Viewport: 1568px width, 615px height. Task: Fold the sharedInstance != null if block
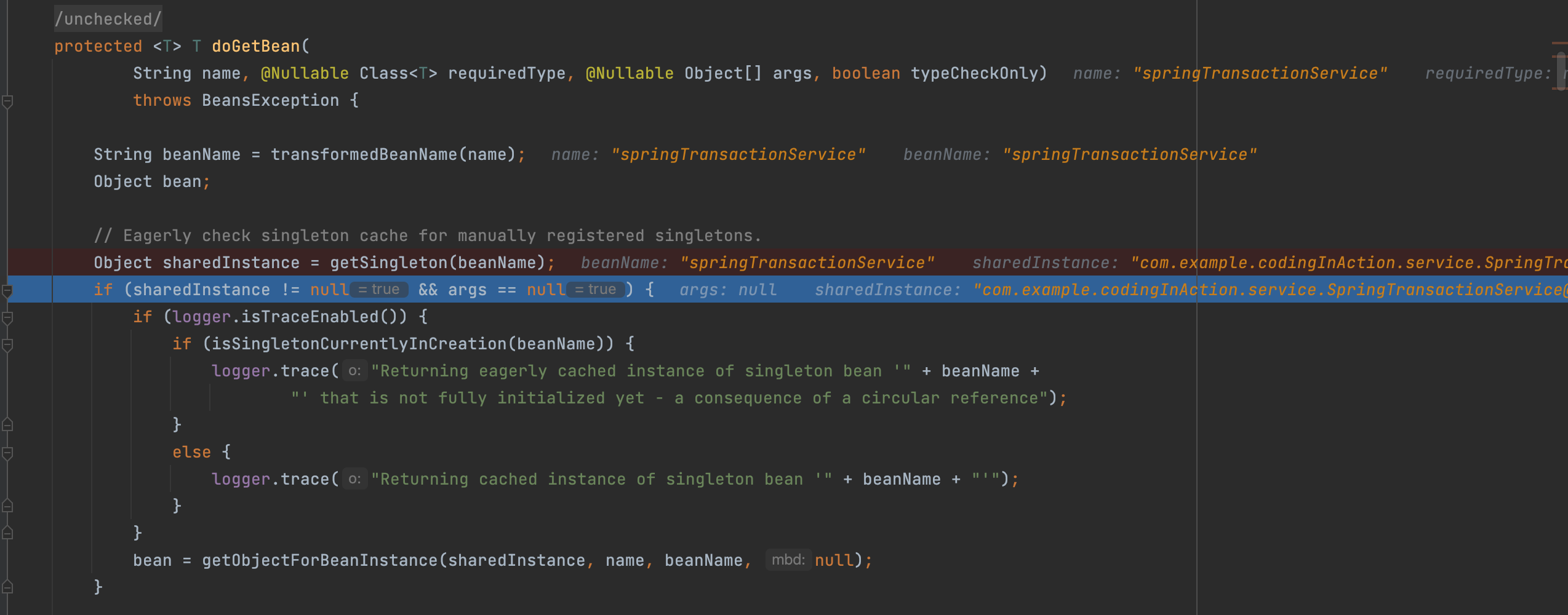(x=7, y=290)
